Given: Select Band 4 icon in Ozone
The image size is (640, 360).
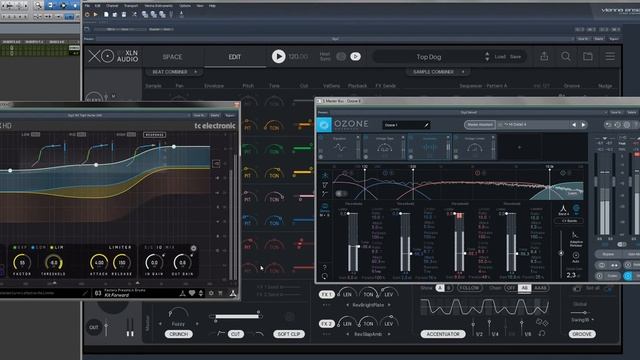Looking at the screenshot, I should click(563, 210).
